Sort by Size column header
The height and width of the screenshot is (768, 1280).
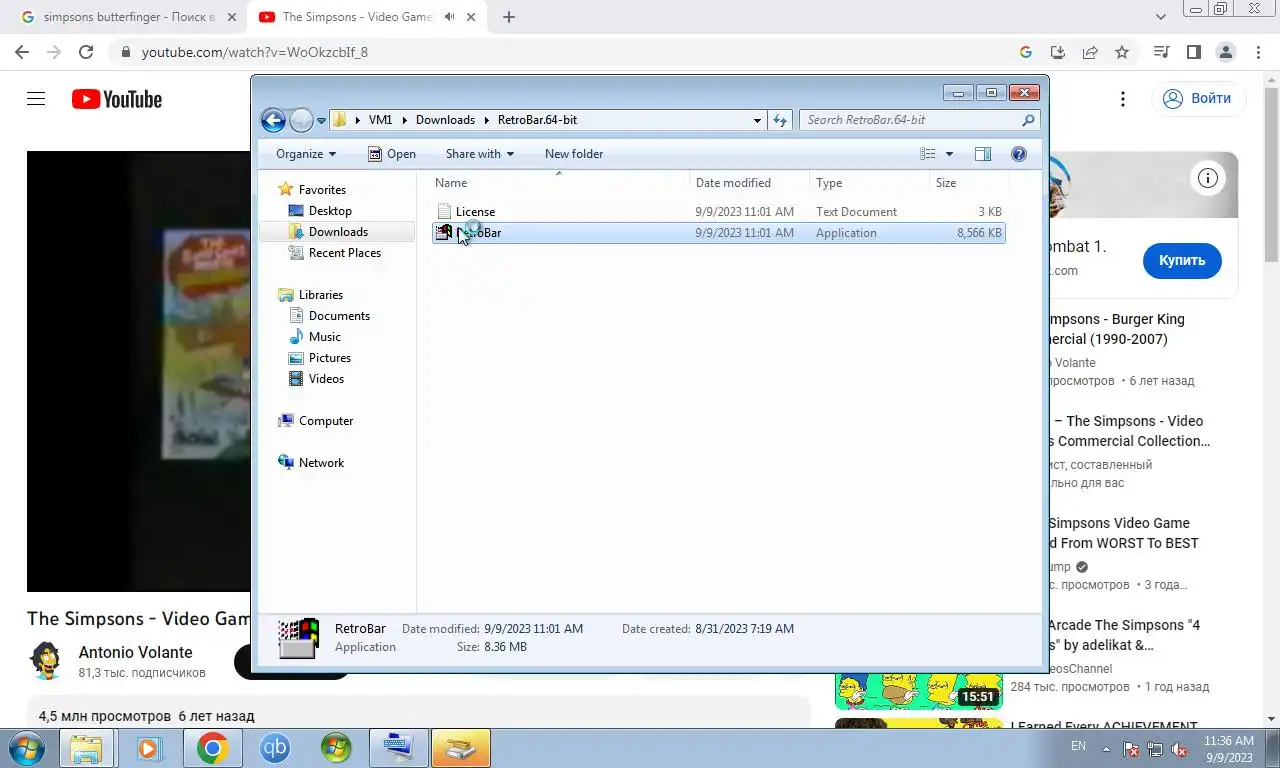click(x=968, y=183)
